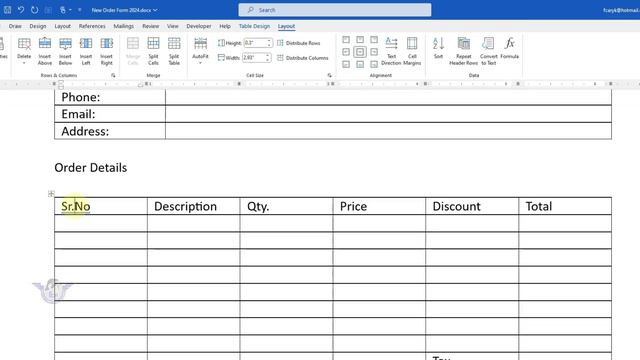The image size is (640, 360).
Task: Click the 'Discount' header cell
Action: [472, 206]
